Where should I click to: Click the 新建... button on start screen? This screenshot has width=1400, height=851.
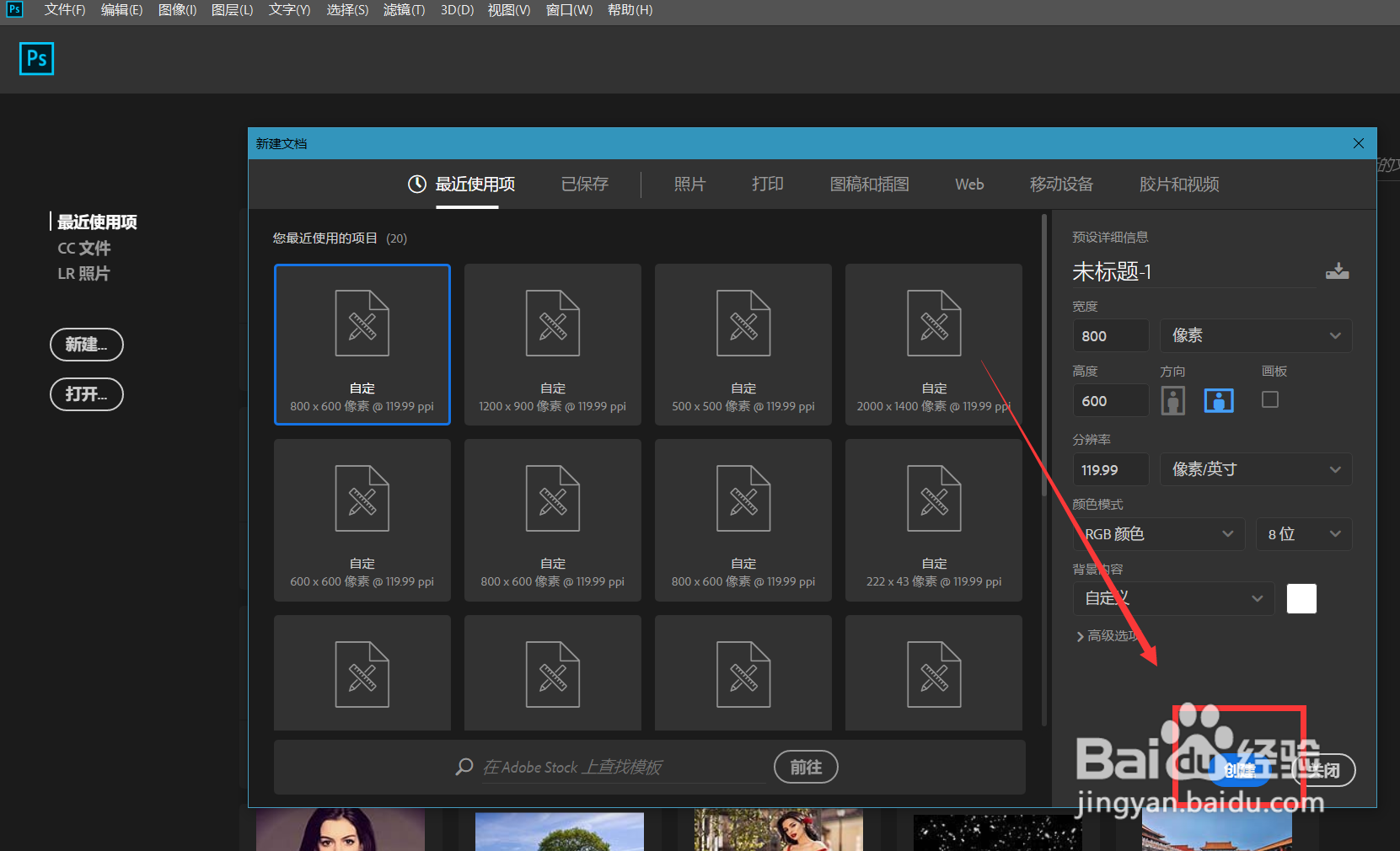[x=87, y=345]
